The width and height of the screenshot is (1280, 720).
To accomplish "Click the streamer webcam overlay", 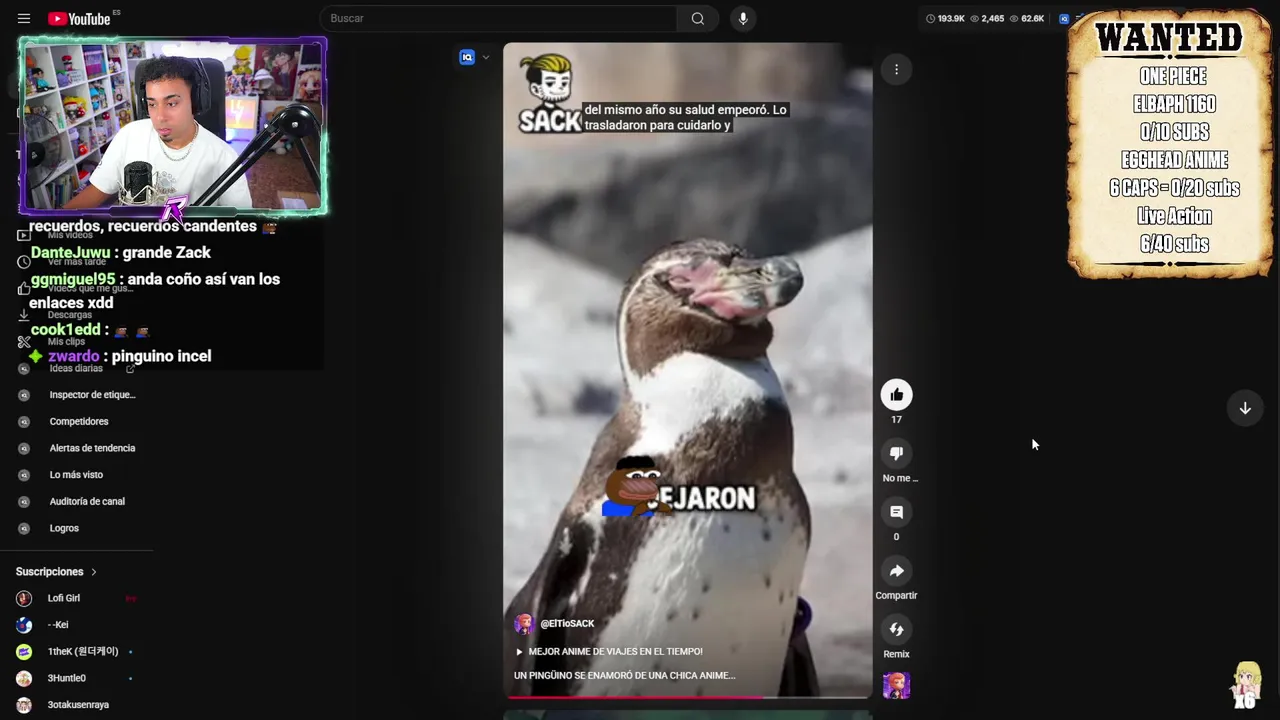I will click(x=173, y=126).
